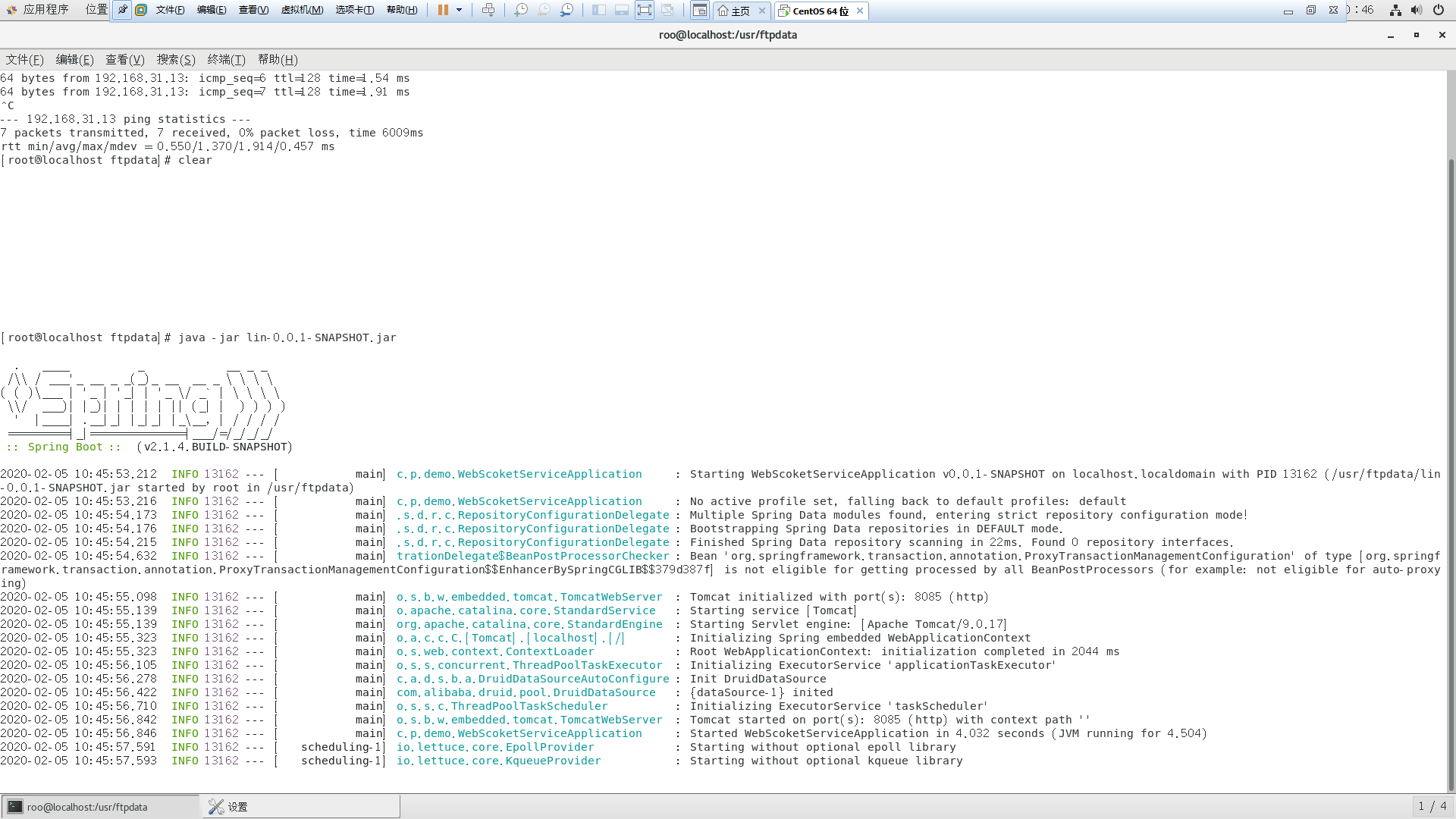
Task: Click the power button icon
Action: coord(1439,10)
